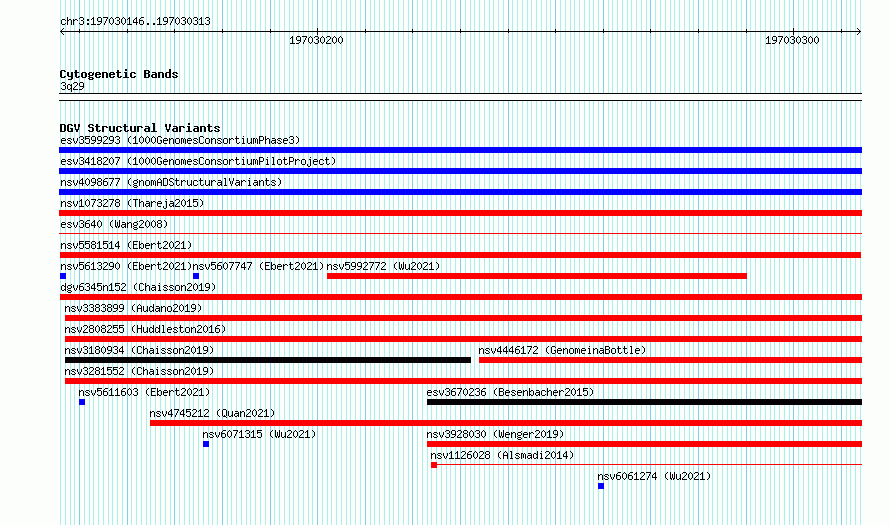The width and height of the screenshot is (890, 525).
Task: Click the nsv5611603 (Ebert2021) label
Action: (144, 392)
